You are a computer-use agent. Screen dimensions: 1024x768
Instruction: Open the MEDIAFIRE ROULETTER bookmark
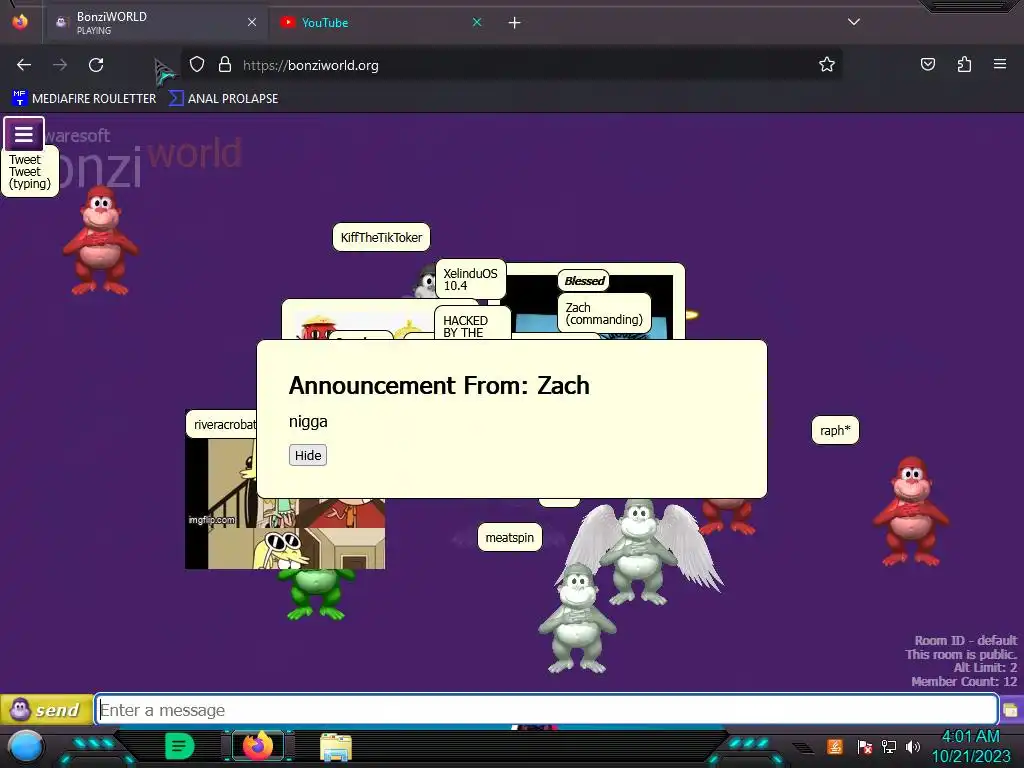[x=84, y=99]
